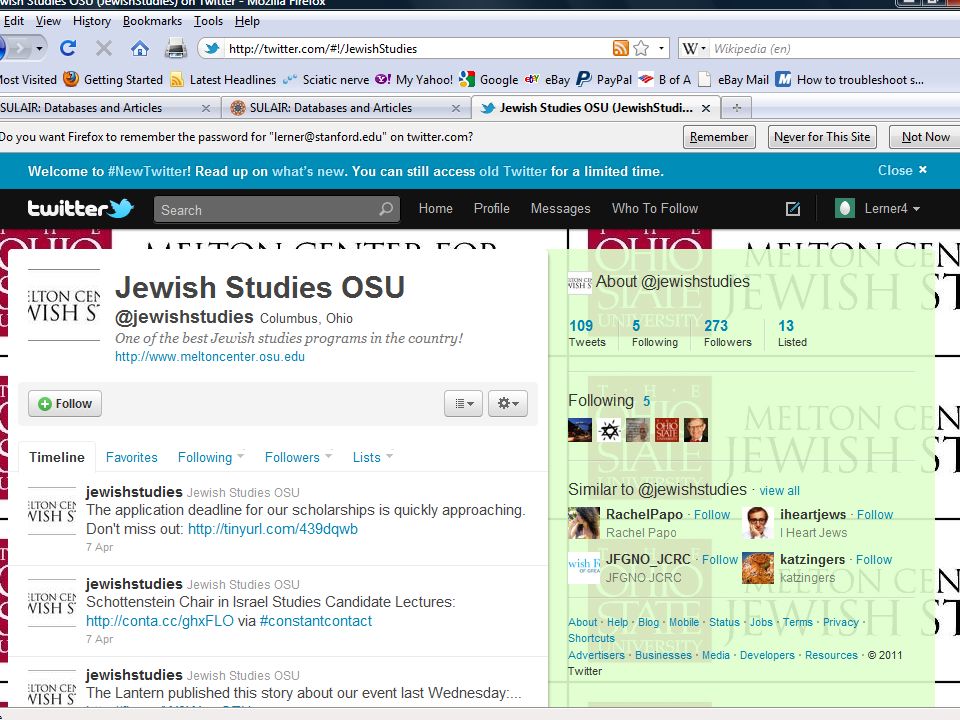Bookmark this page with the star icon
The width and height of the screenshot is (960, 720).
click(x=641, y=48)
